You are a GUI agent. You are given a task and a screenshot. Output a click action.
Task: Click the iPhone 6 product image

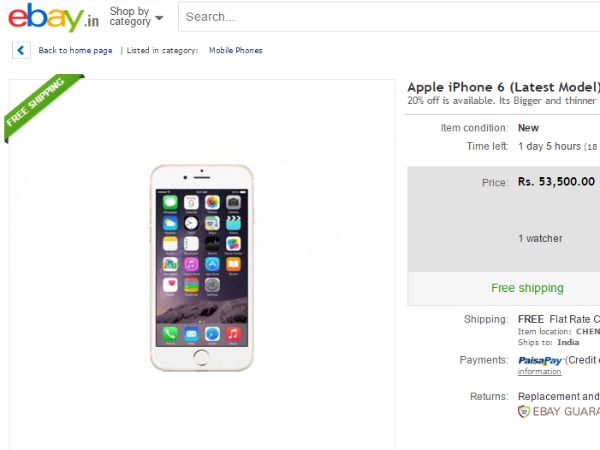coord(202,267)
